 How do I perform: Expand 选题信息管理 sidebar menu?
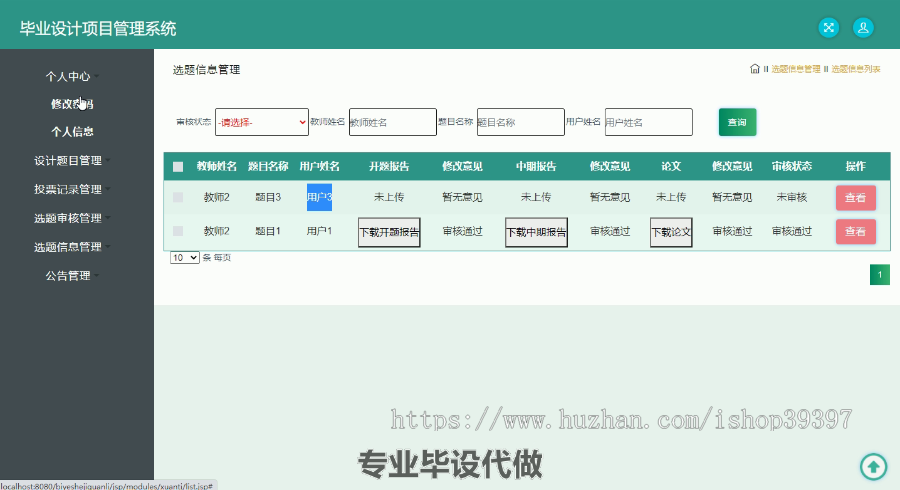tap(68, 247)
